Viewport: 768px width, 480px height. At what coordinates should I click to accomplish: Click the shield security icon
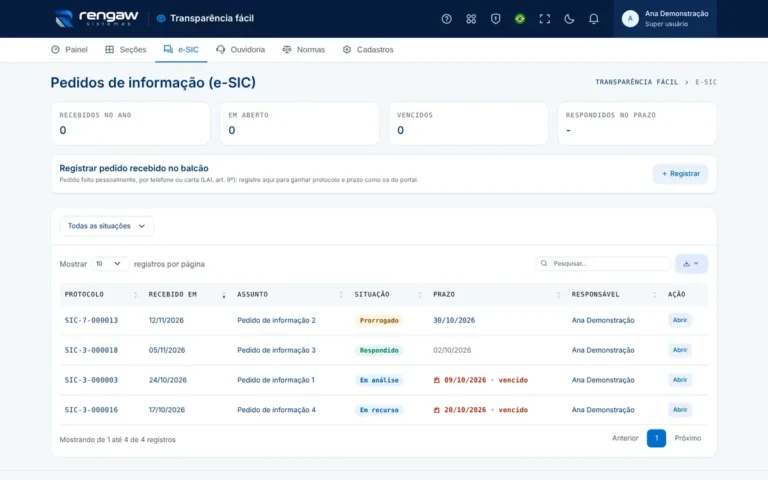(x=496, y=19)
